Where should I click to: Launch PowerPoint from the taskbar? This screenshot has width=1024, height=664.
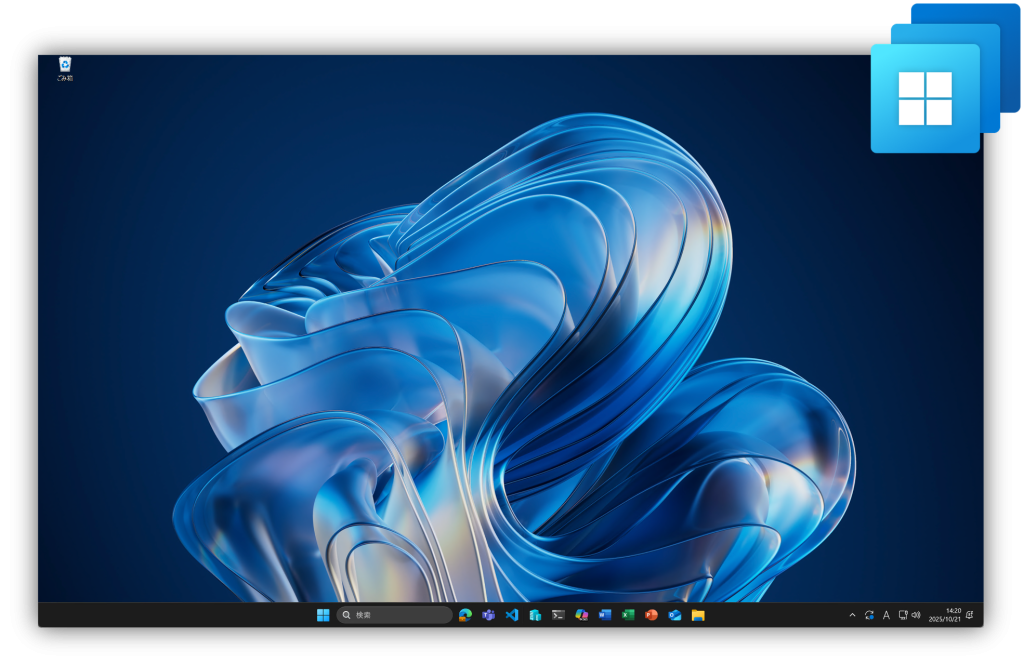coord(651,615)
